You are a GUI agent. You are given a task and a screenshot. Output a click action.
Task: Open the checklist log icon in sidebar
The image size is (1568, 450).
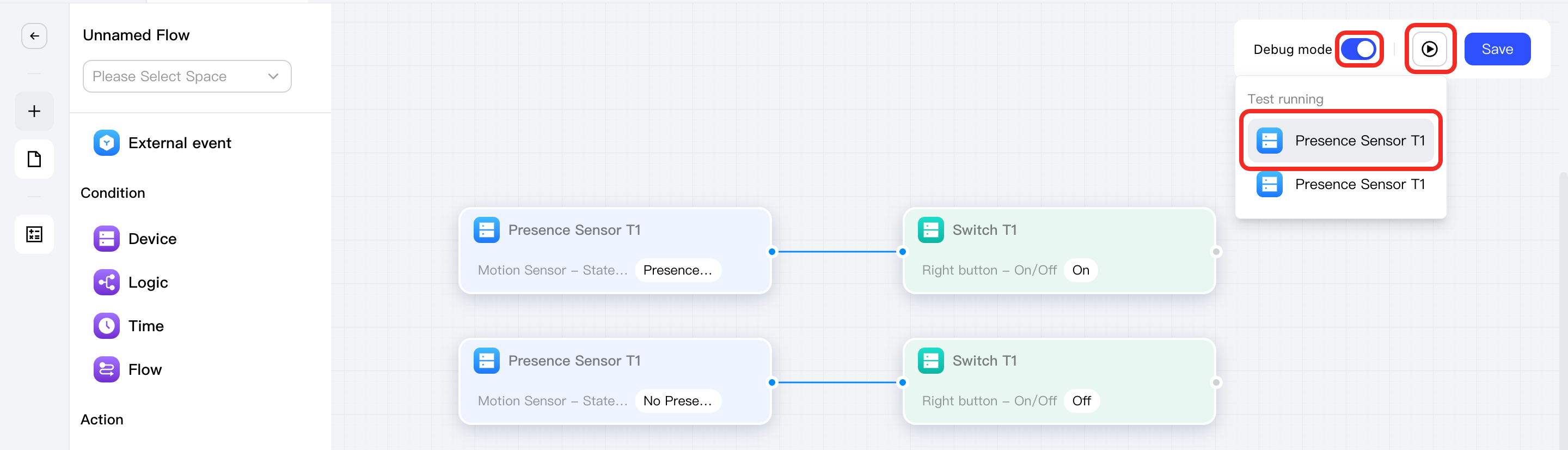34,234
